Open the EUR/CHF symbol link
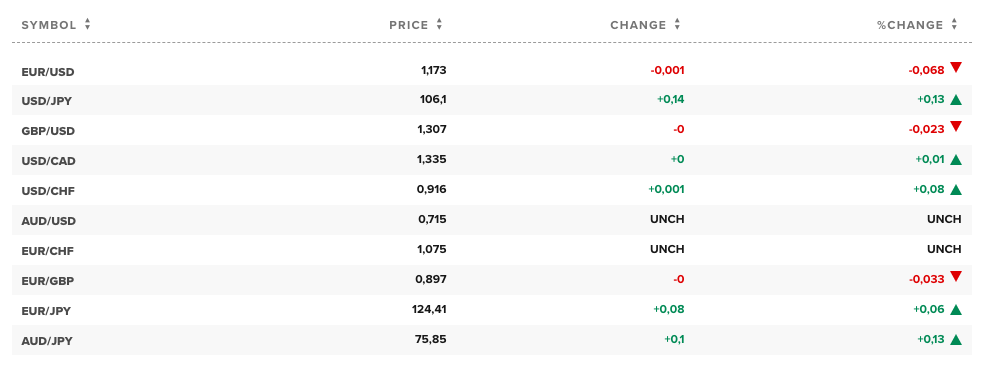 (48, 251)
